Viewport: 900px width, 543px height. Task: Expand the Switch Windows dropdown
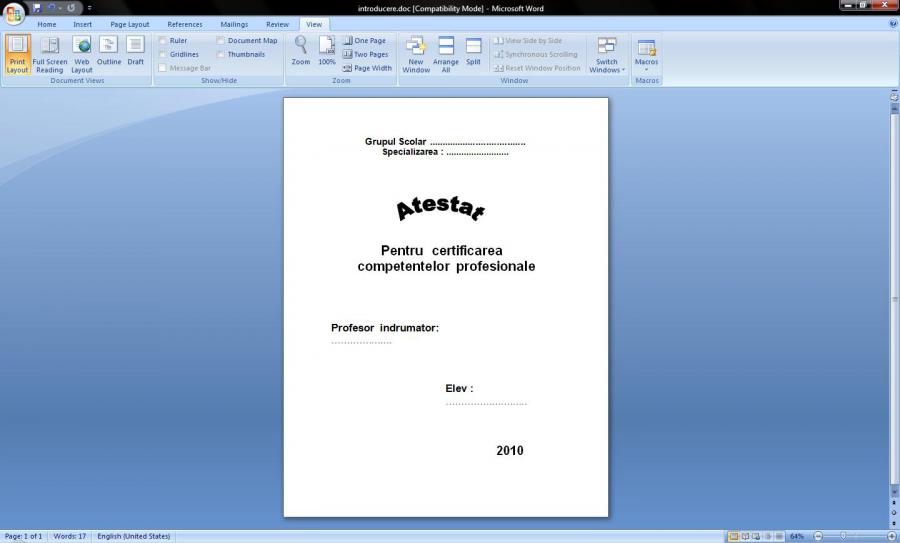click(607, 55)
